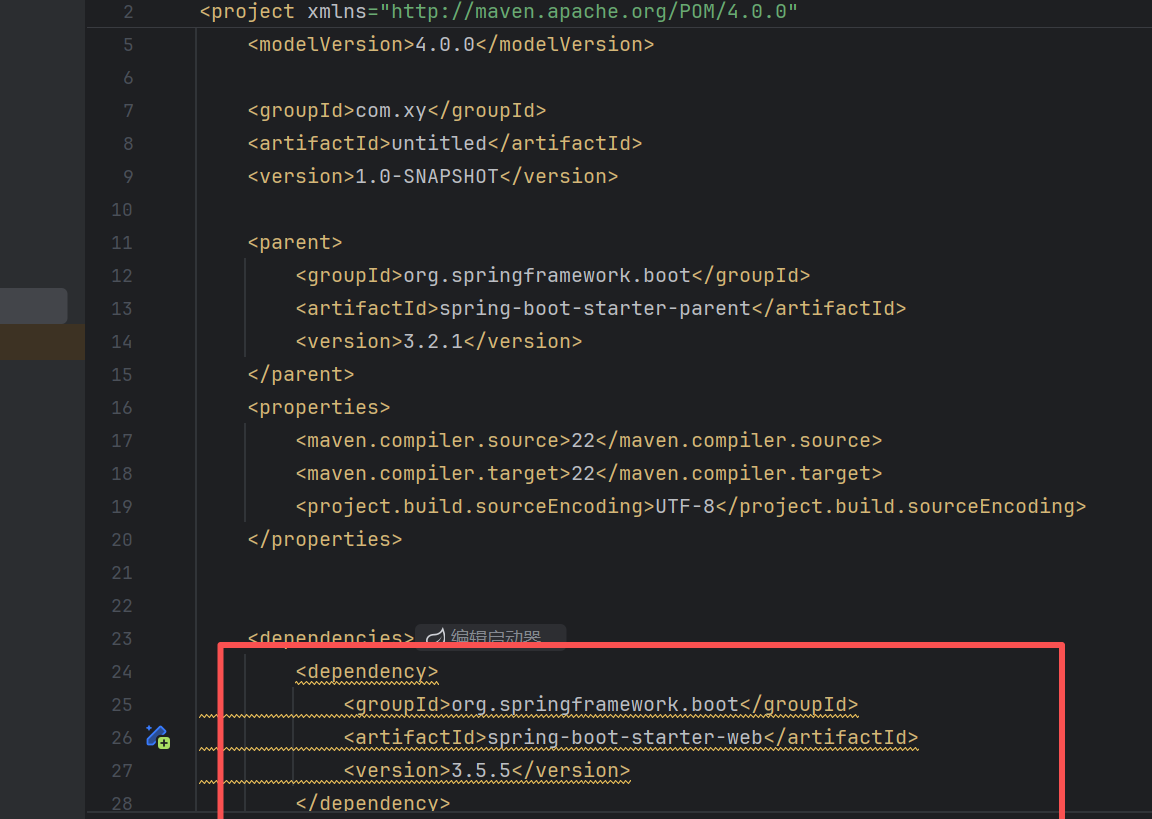The width and height of the screenshot is (1152, 819).
Task: Click the UTF-8 sourceEncoding value
Action: click(x=685, y=506)
